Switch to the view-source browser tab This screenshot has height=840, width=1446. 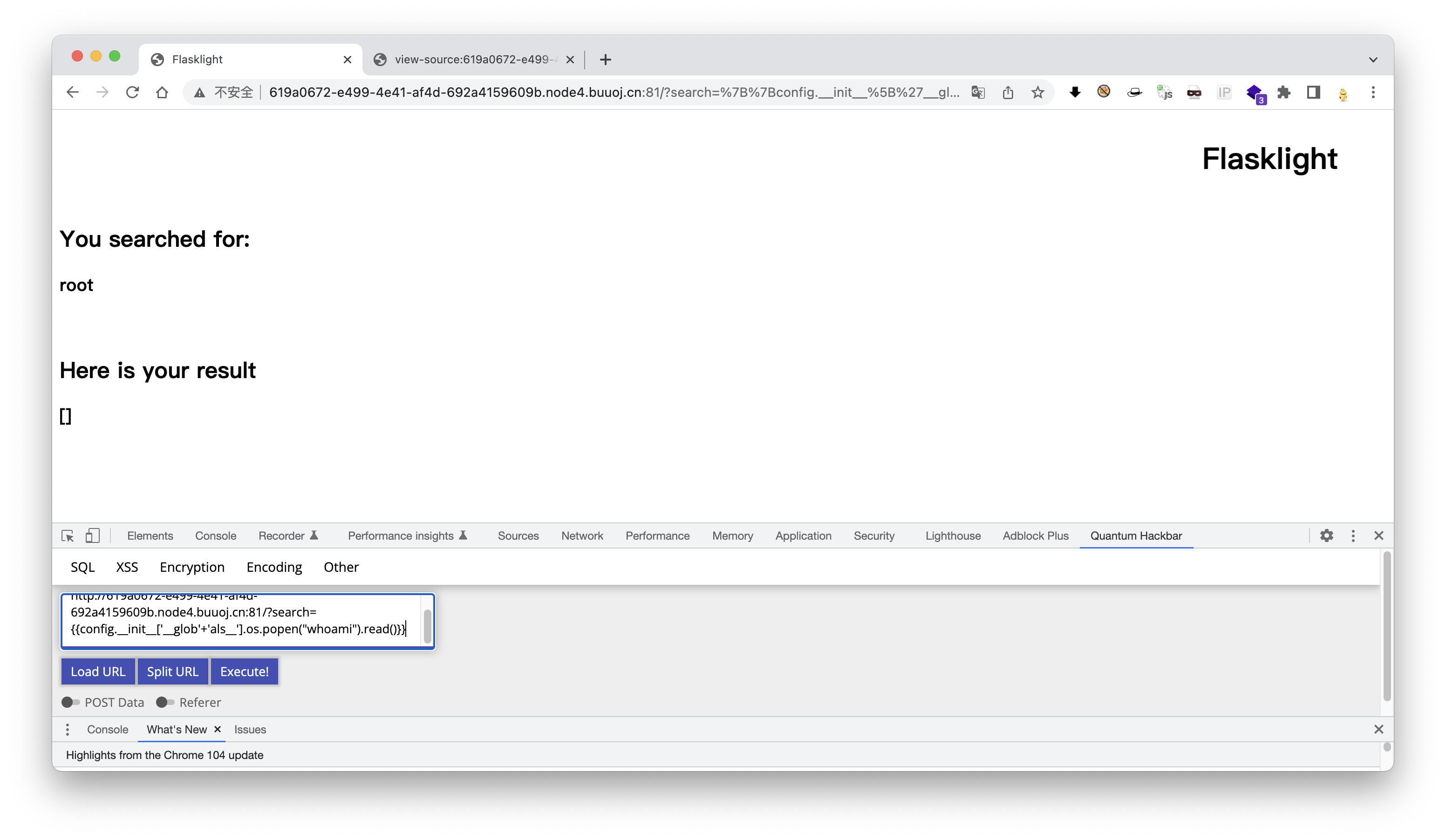tap(471, 60)
